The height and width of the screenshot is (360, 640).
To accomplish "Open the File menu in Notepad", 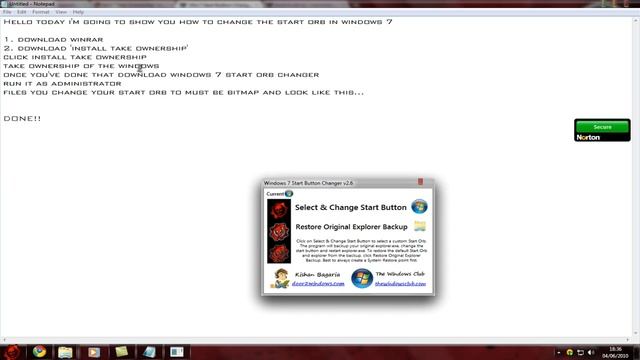I will pyautogui.click(x=7, y=12).
